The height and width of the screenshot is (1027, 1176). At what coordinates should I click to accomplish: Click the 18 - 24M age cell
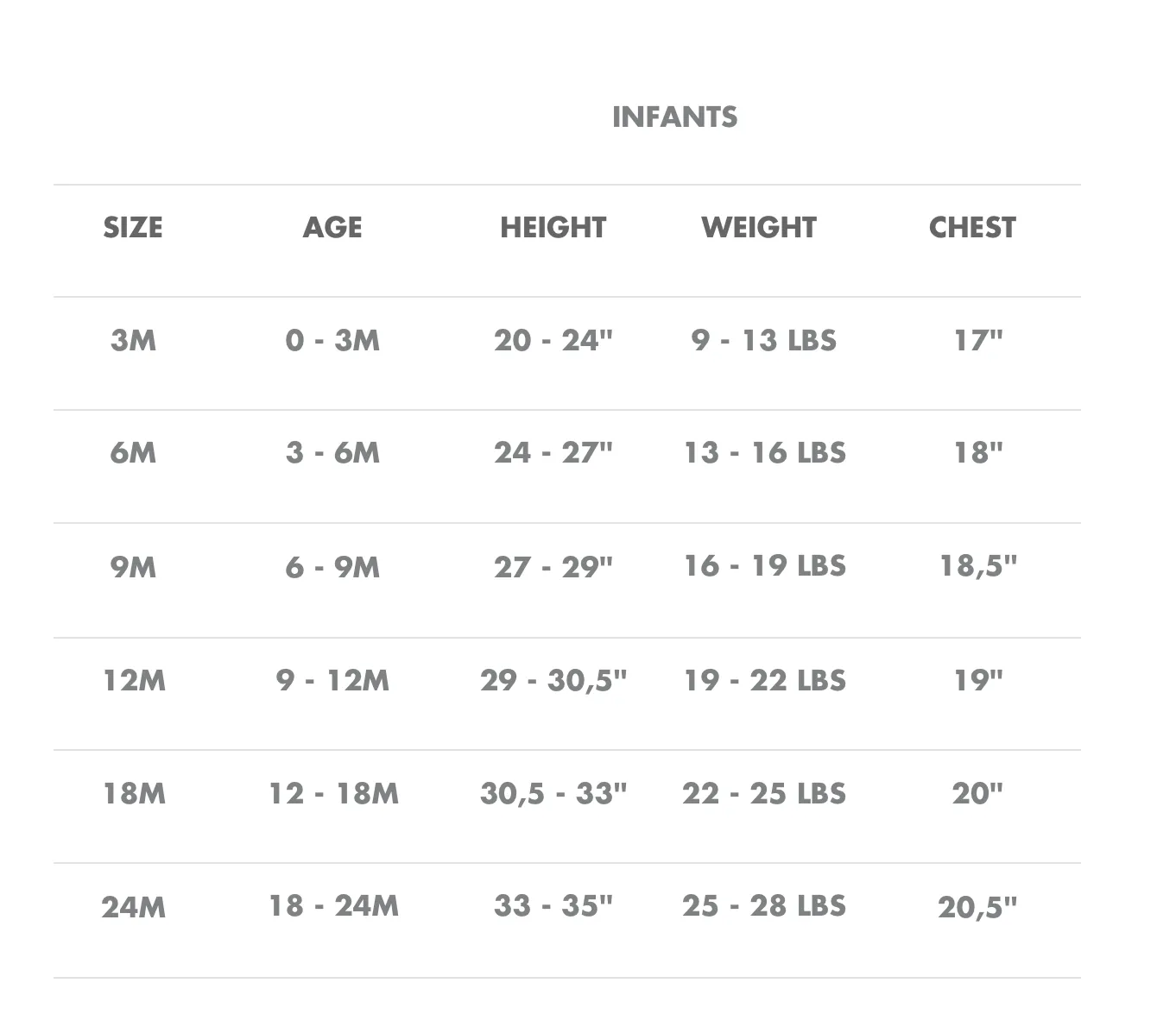pyautogui.click(x=333, y=906)
